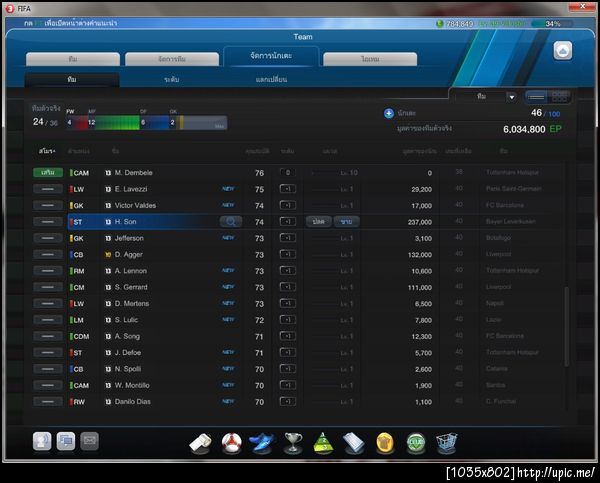This screenshot has height=483, width=600.
Task: Sort by the first squad column header
Action: click(47, 151)
